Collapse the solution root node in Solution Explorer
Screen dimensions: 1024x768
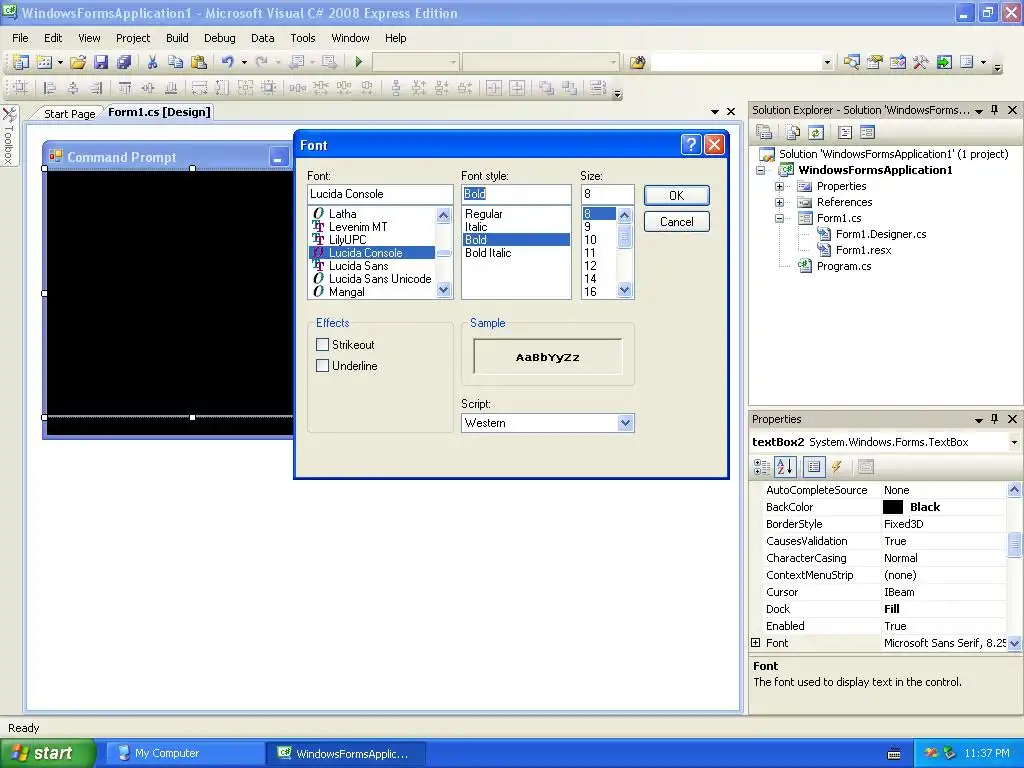tap(761, 170)
